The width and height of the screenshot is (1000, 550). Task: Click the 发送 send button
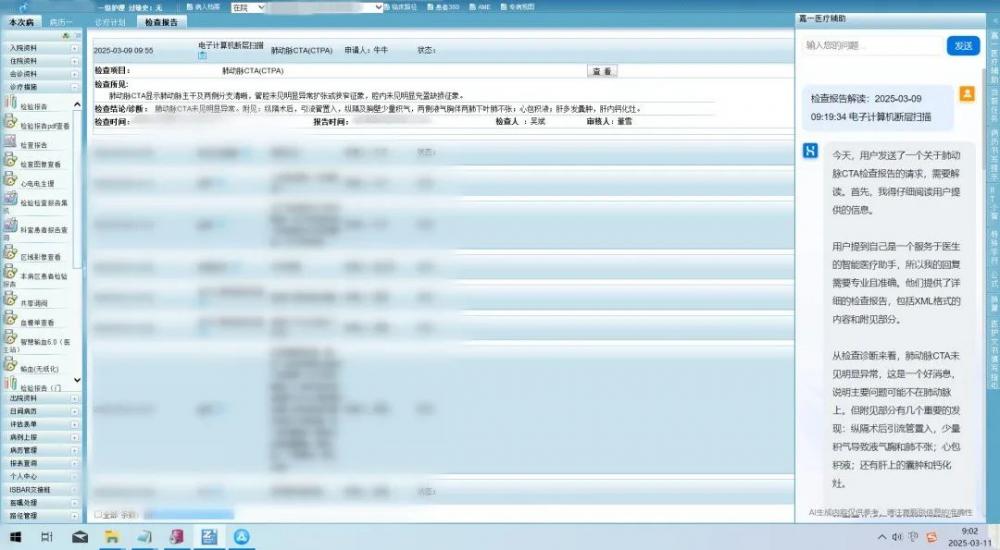[963, 46]
